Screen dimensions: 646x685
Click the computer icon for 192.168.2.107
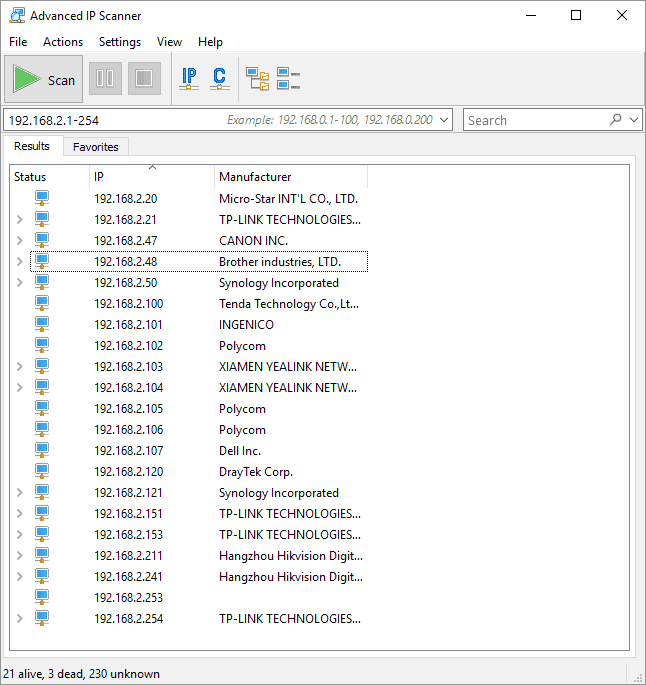pyautogui.click(x=42, y=450)
